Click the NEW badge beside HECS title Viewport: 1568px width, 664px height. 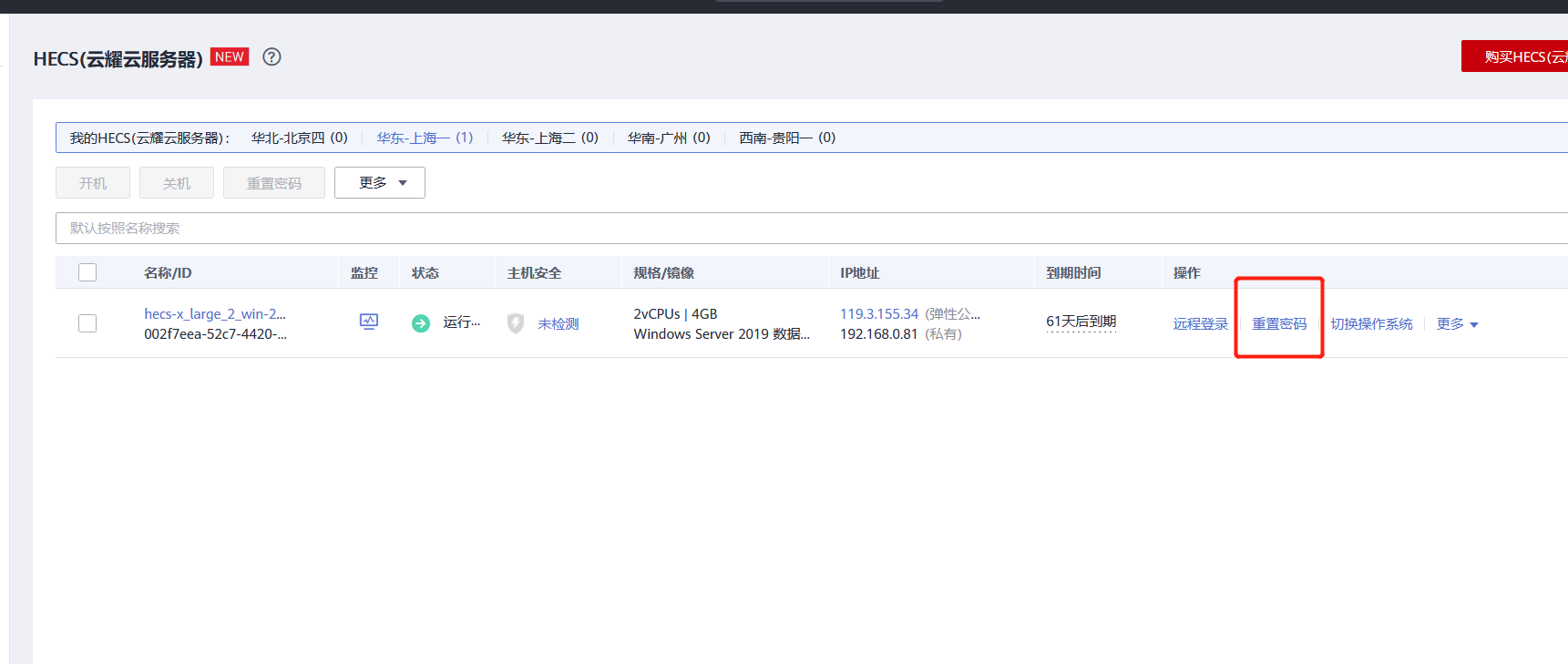[x=230, y=56]
